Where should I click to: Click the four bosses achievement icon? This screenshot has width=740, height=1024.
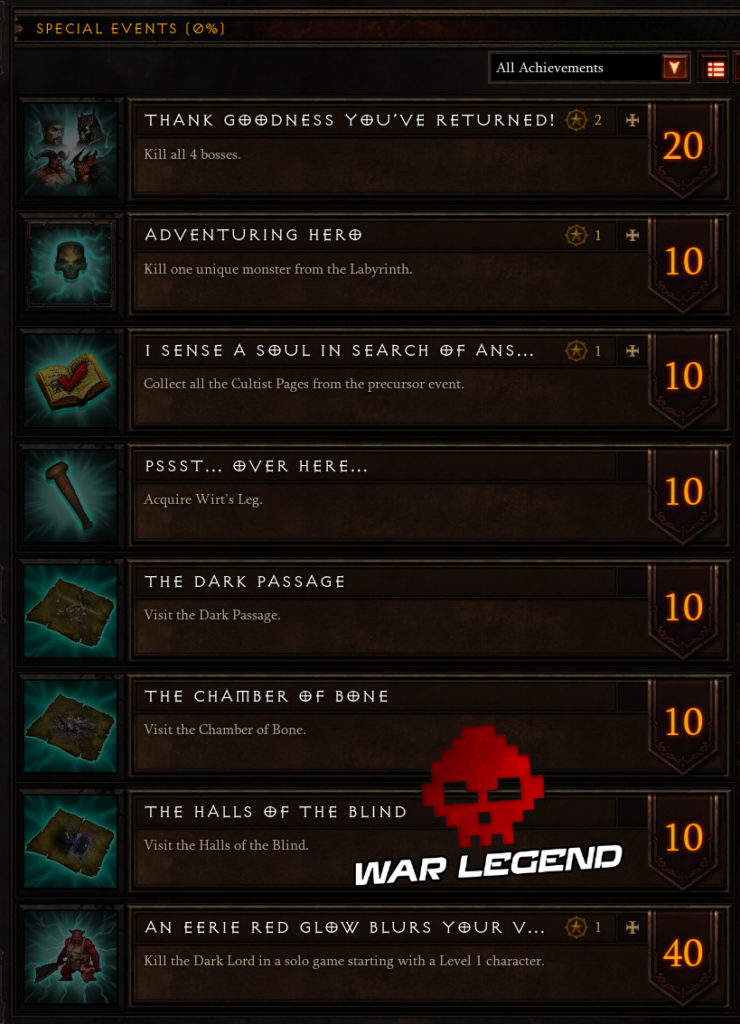coord(71,150)
